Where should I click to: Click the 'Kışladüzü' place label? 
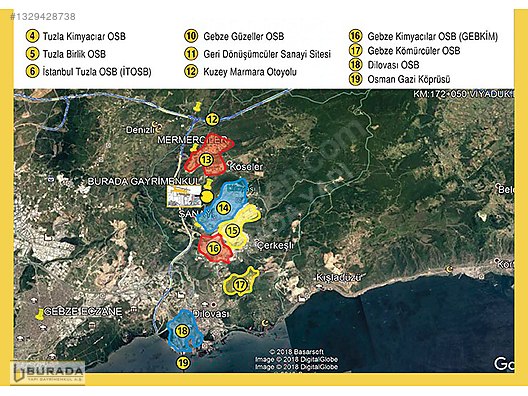[x=338, y=277]
